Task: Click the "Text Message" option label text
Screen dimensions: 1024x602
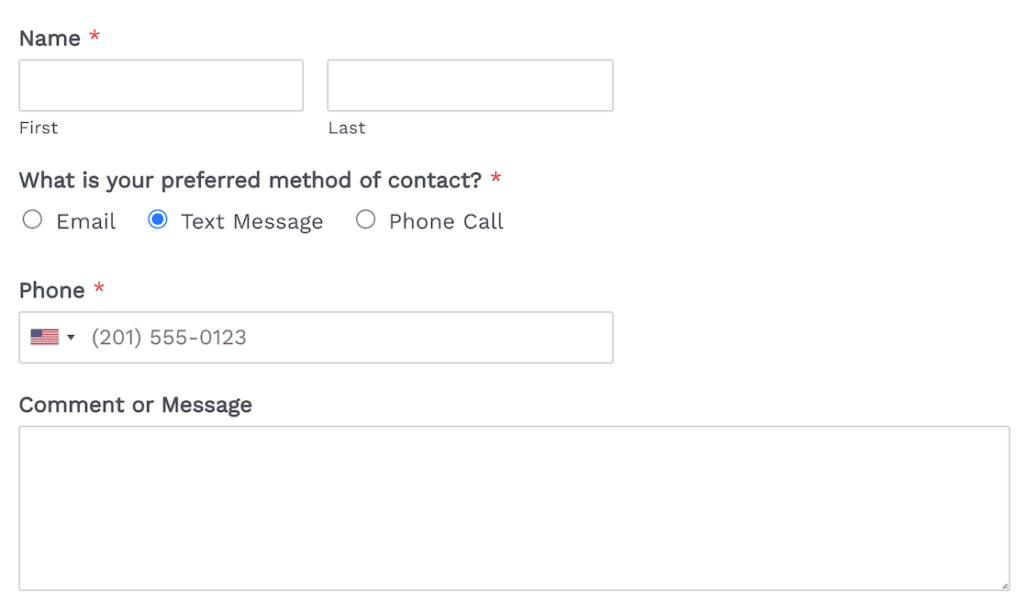Action: (252, 222)
